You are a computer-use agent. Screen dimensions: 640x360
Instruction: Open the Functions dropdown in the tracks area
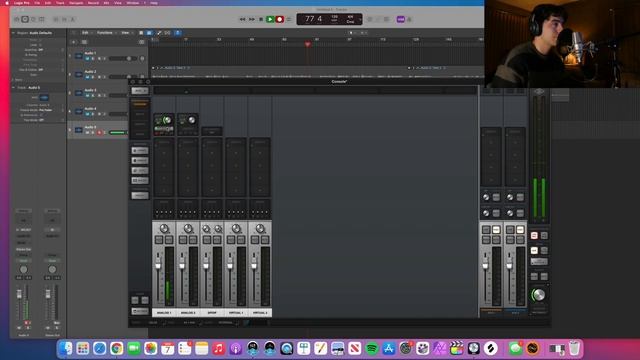106,33
